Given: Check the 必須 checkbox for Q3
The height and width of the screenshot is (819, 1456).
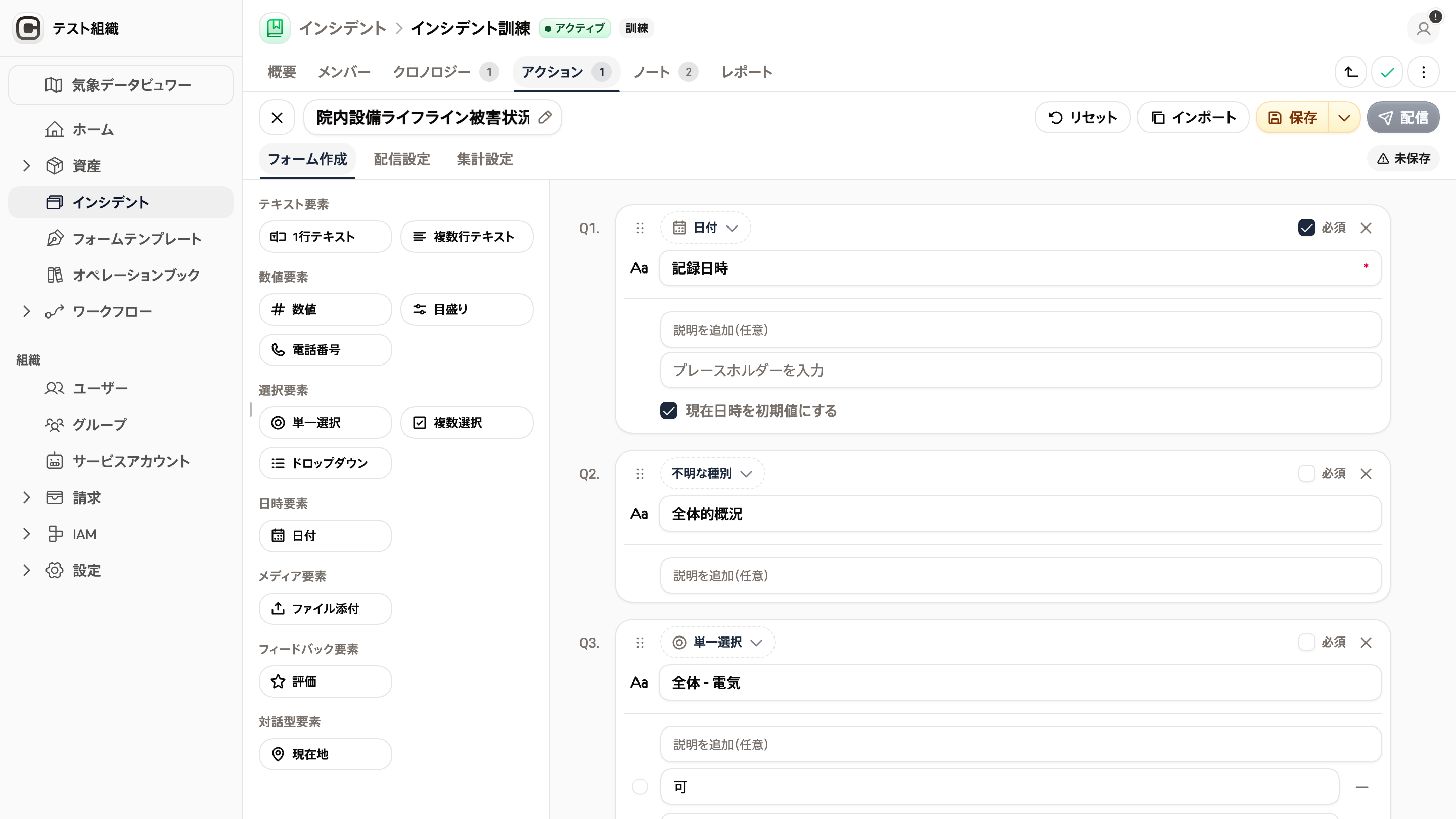Looking at the screenshot, I should (x=1306, y=643).
